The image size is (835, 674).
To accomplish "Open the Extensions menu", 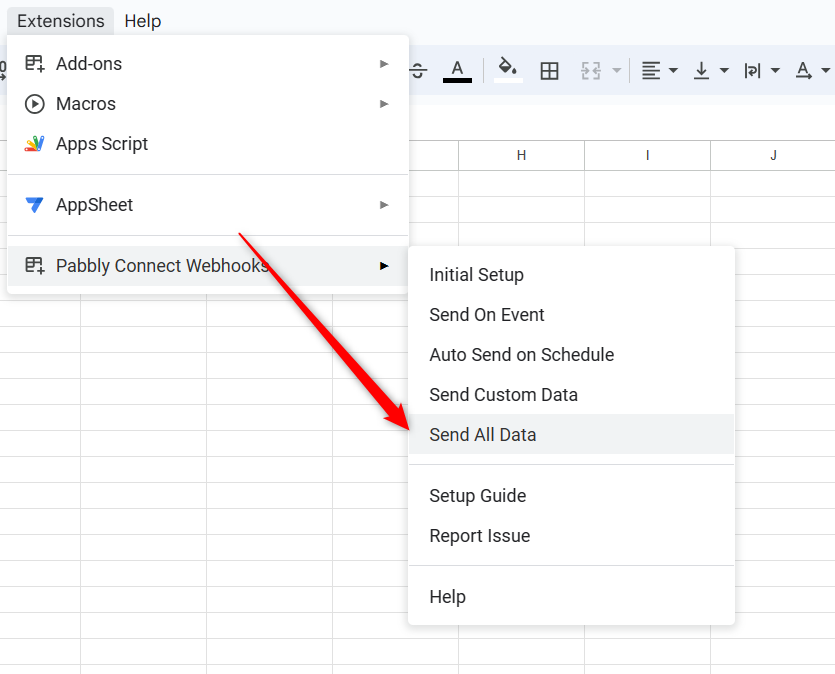I will [61, 21].
